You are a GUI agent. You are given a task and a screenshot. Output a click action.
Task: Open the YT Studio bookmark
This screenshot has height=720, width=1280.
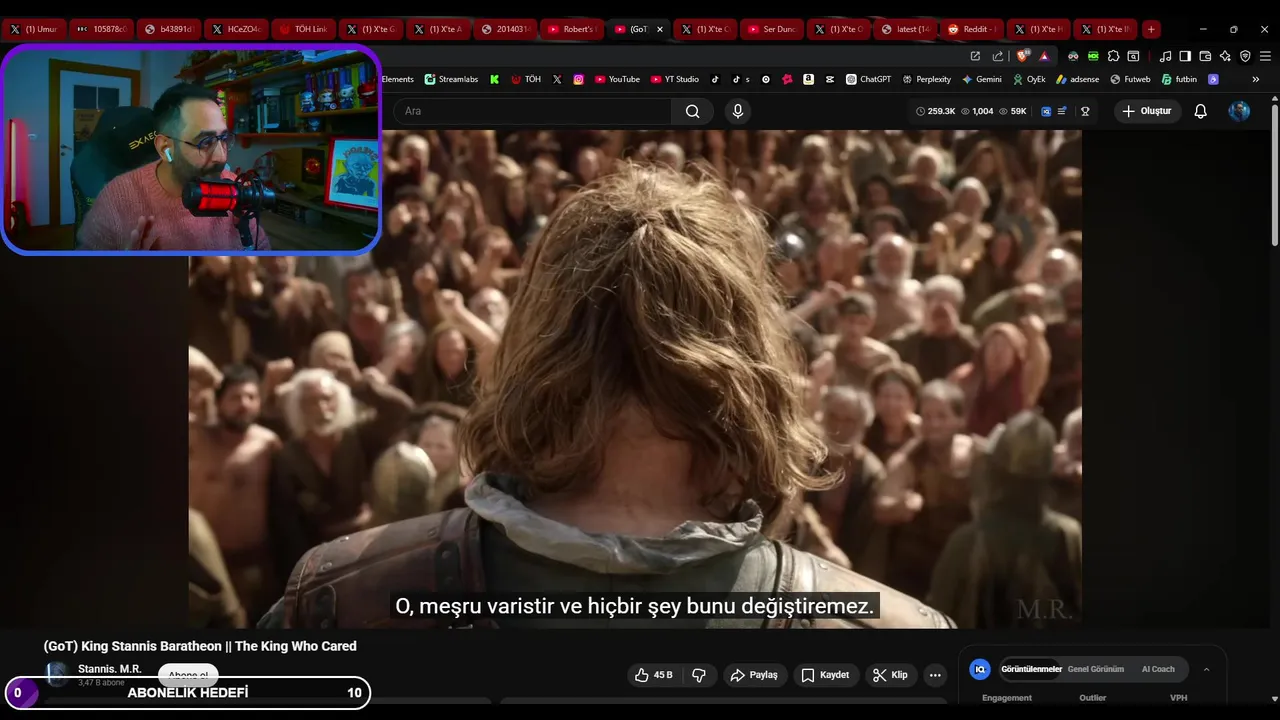tap(674, 79)
